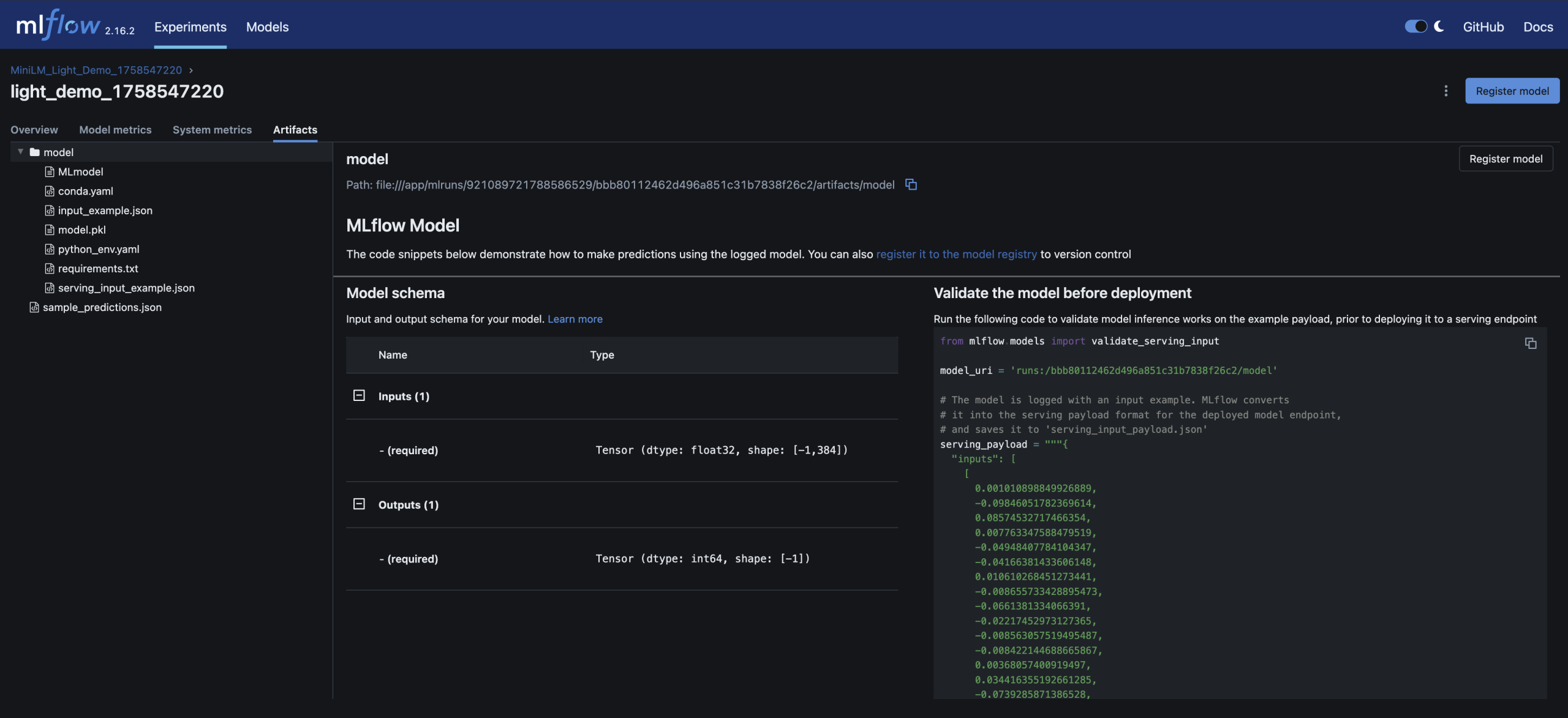Toggle the dark theme switch
The image size is (1568, 718).
coord(1415,26)
